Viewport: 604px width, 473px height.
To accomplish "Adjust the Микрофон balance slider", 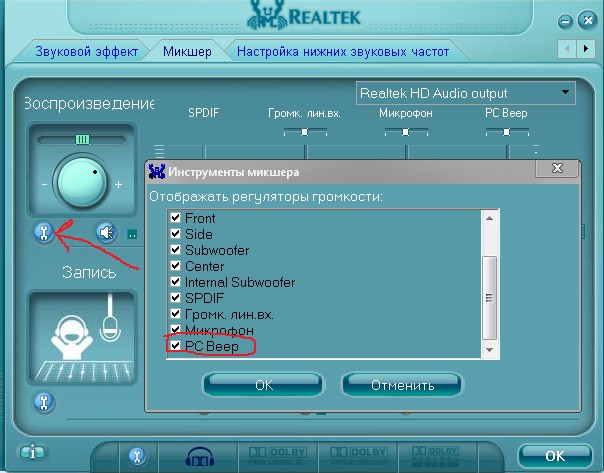I will pyautogui.click(x=406, y=132).
